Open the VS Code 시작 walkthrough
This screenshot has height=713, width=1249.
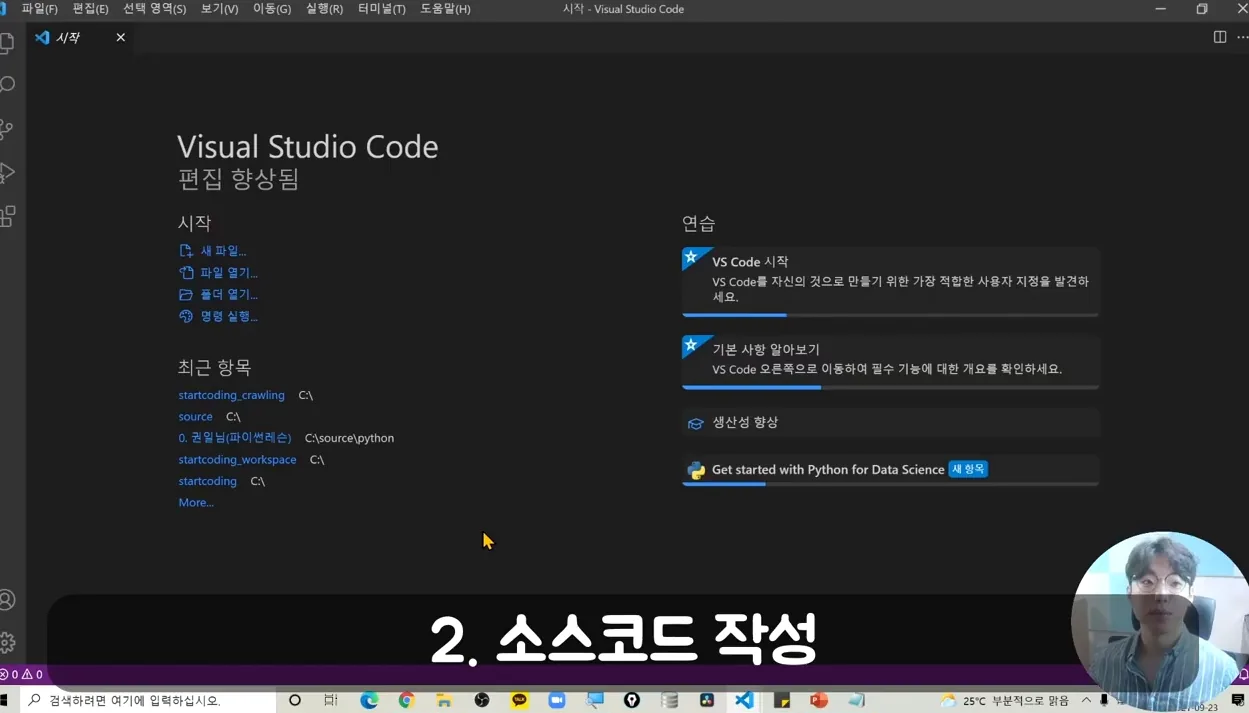pos(890,281)
